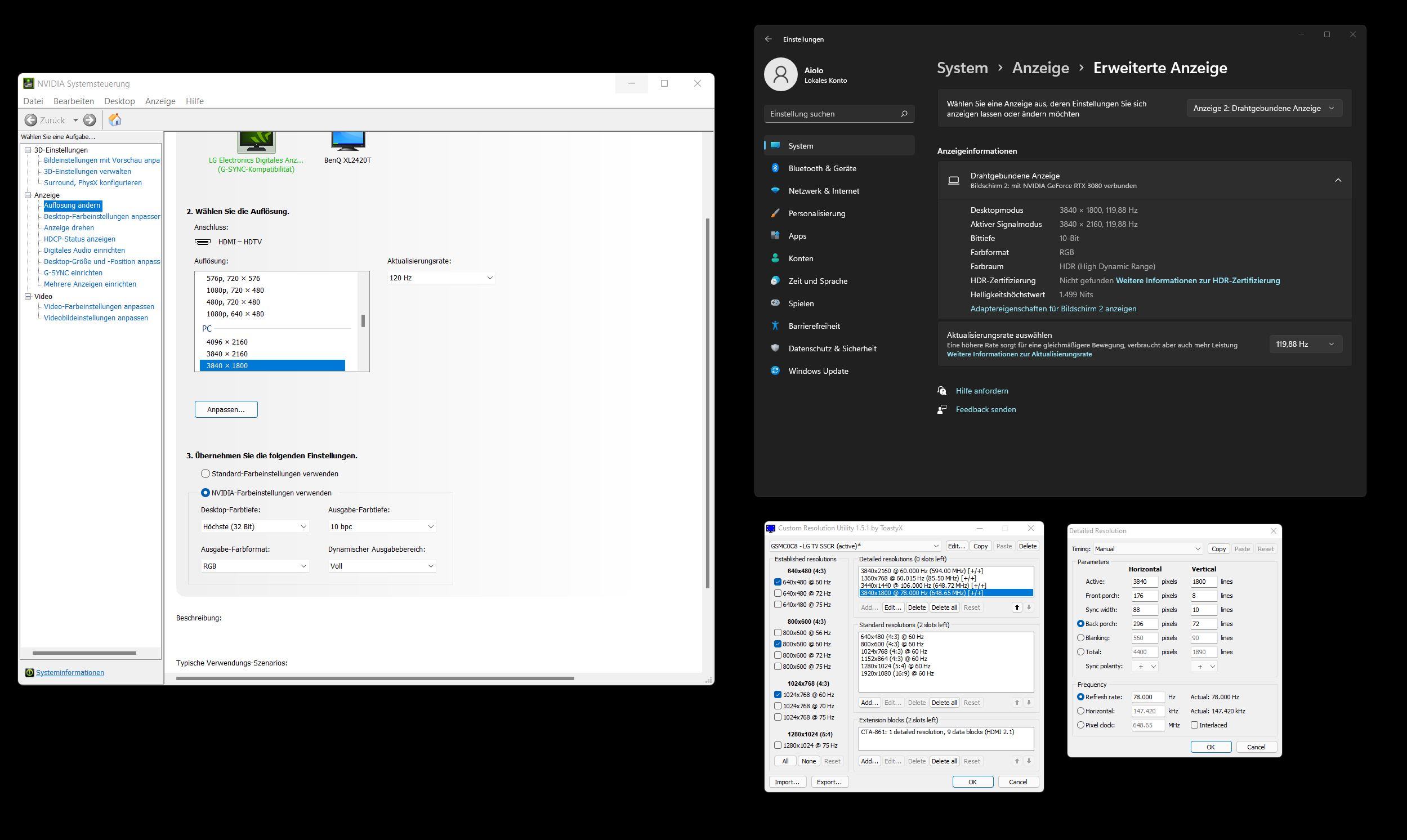Viewport: 1407px width, 840px height.
Task: Open the Hilfe menu
Action: [195, 101]
